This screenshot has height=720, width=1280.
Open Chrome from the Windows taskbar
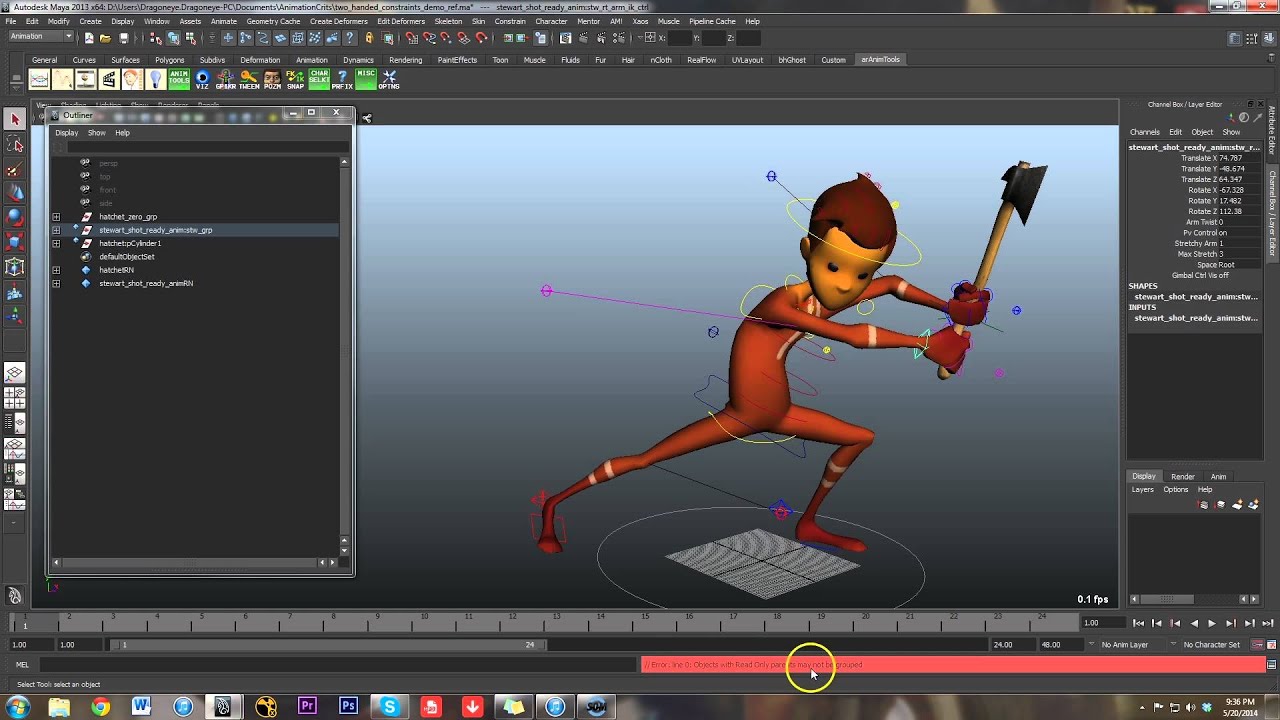click(100, 707)
